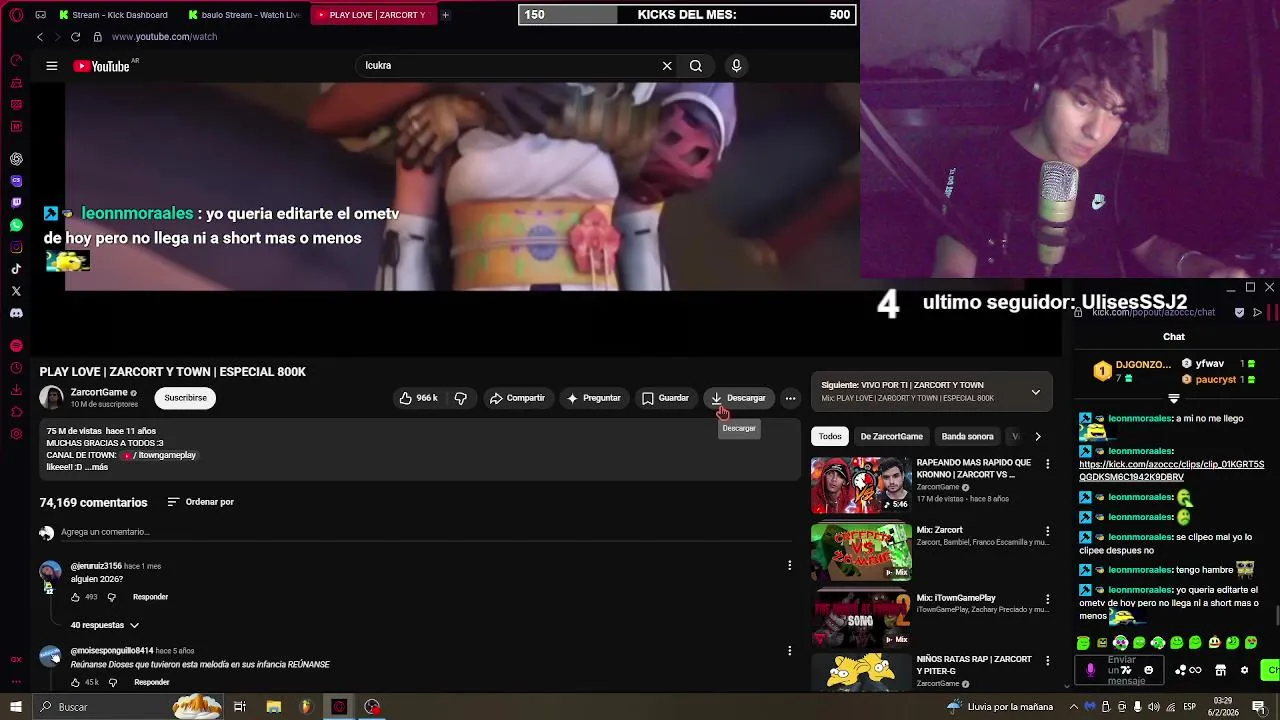The image size is (1280, 720).
Task: Open Spotify from the Opera sidebar
Action: [16, 345]
